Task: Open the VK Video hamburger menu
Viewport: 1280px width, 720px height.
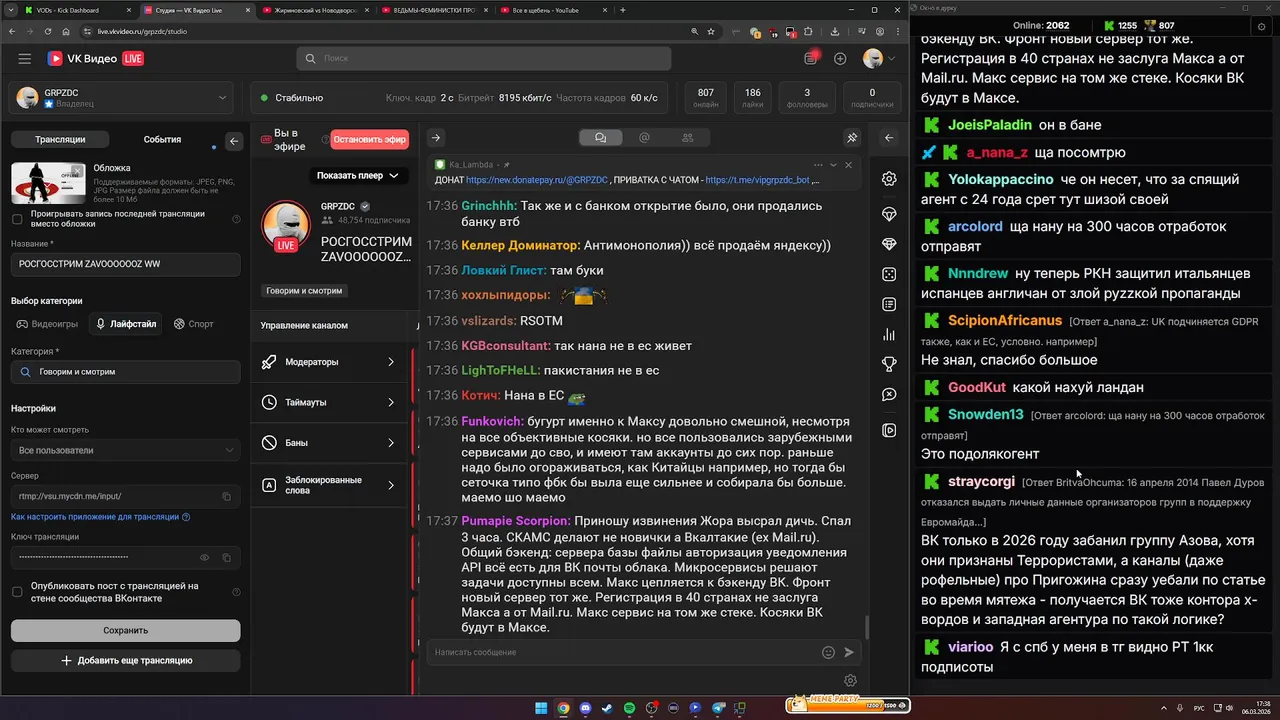Action: [24, 59]
